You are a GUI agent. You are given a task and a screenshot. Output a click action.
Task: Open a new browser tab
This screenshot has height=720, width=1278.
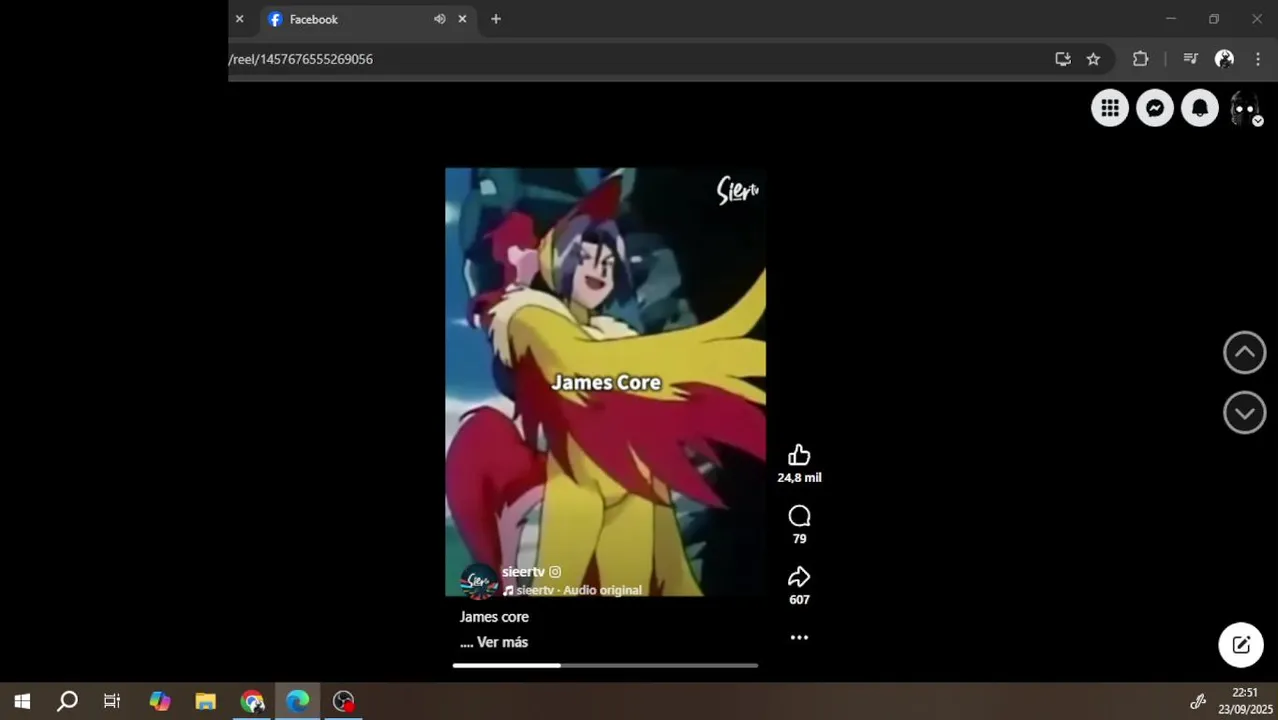(495, 19)
